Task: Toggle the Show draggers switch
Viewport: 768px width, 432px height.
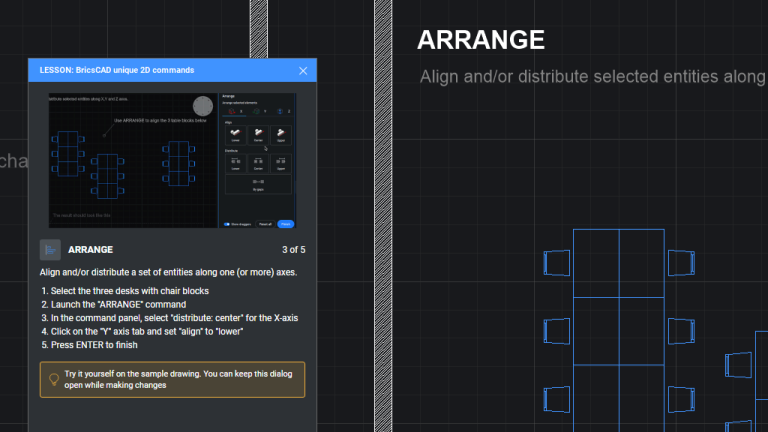Action: point(227,224)
